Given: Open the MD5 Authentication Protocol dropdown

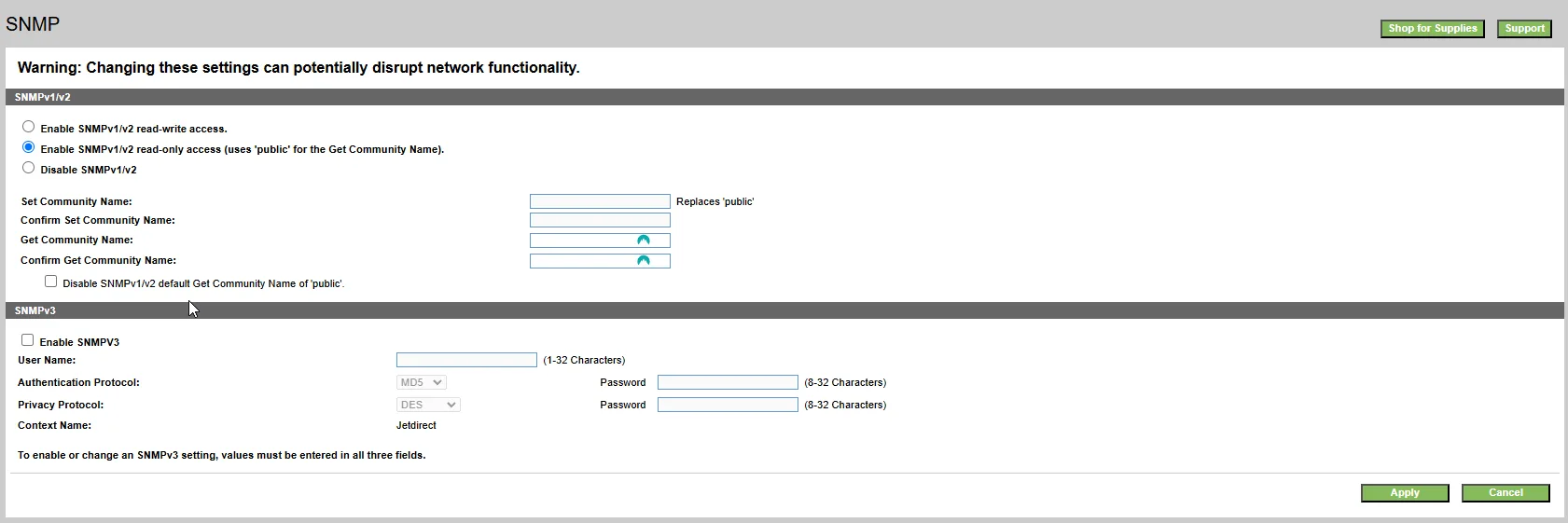Looking at the screenshot, I should point(422,382).
